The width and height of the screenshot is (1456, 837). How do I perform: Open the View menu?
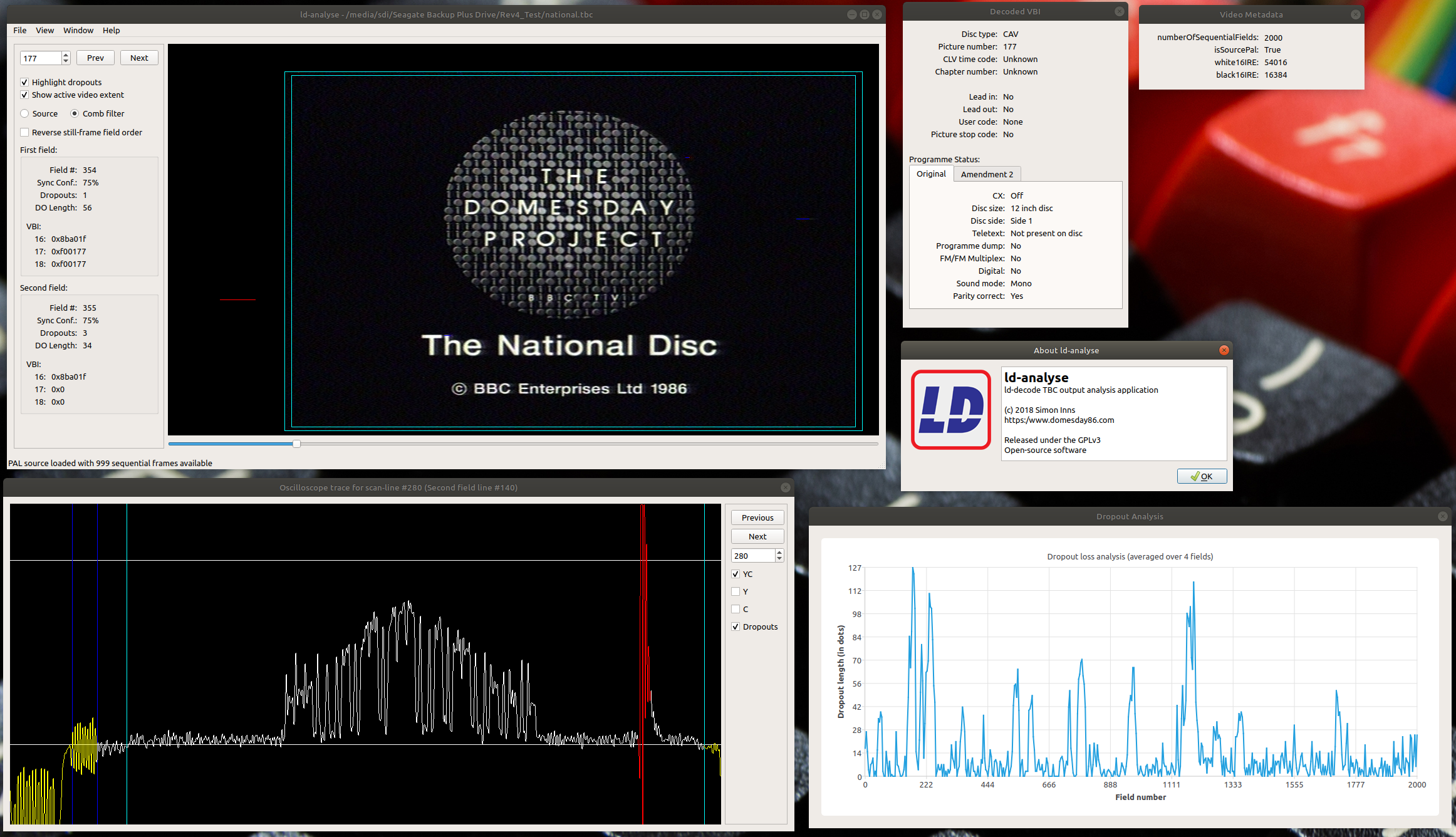click(x=44, y=30)
